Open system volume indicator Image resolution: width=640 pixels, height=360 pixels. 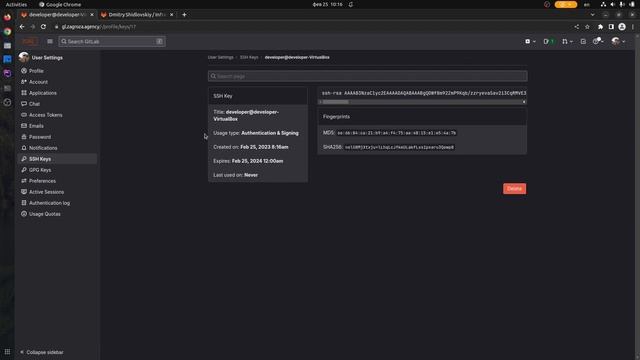point(613,4)
